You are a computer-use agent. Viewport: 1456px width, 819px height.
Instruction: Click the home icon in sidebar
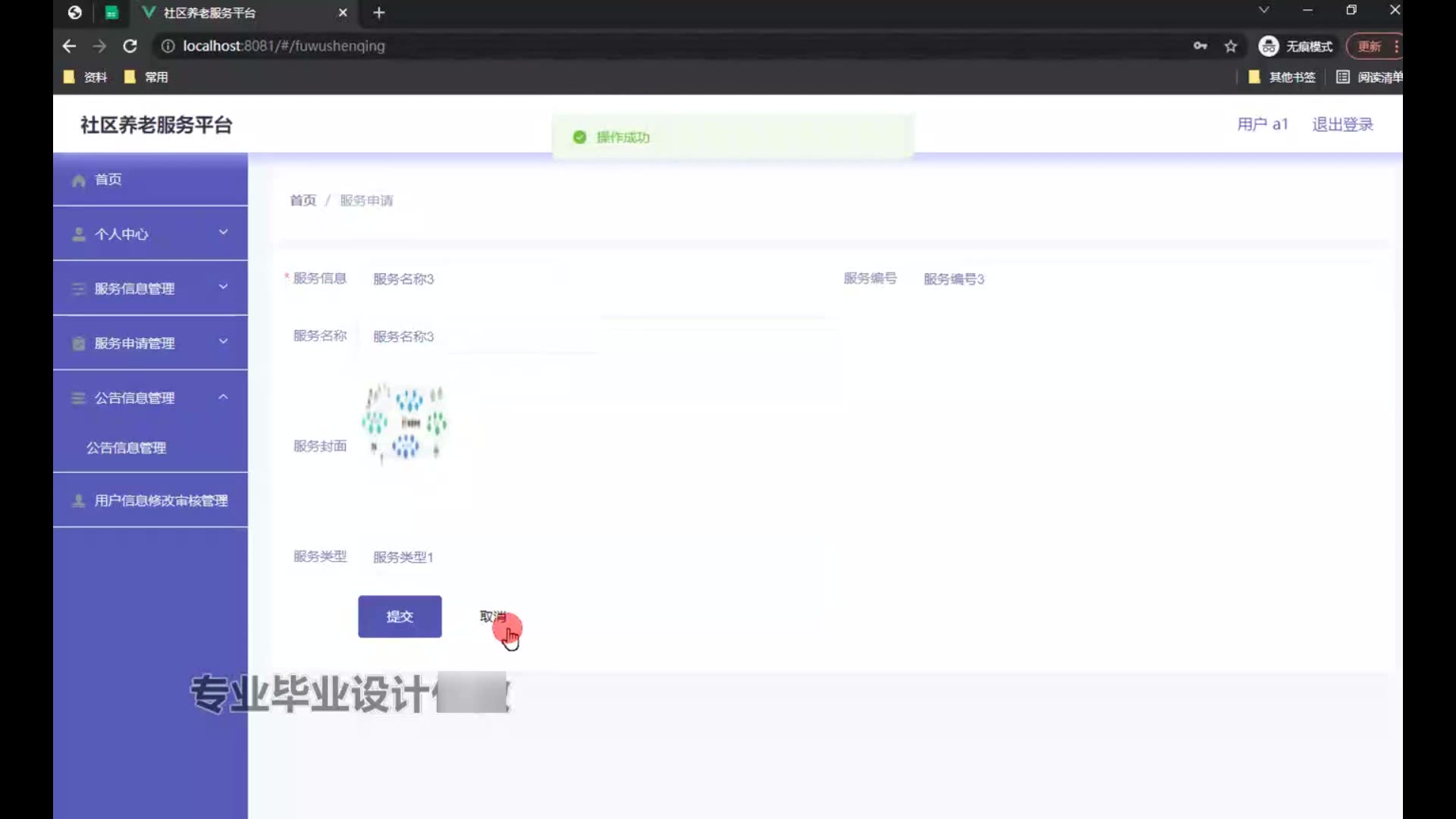click(x=78, y=180)
